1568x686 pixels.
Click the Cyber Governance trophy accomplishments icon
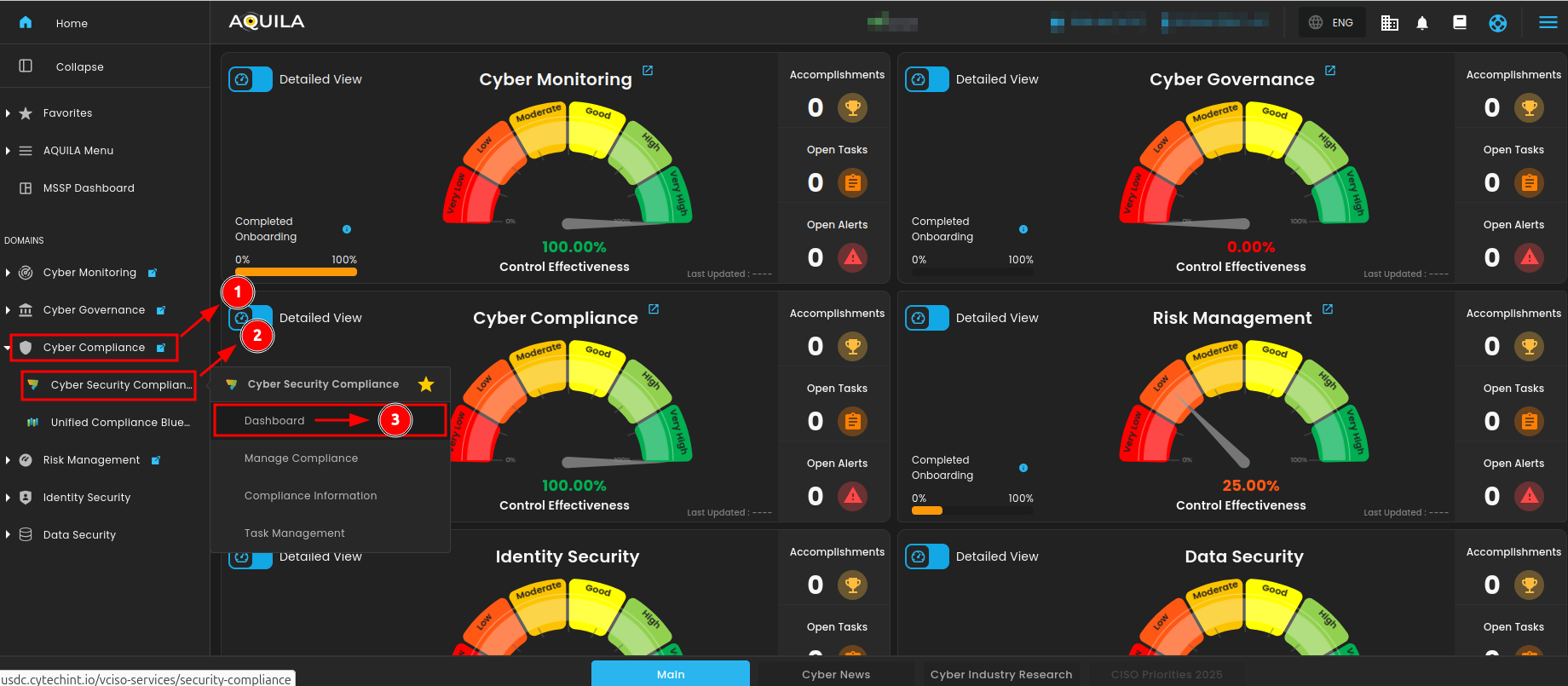(1529, 108)
